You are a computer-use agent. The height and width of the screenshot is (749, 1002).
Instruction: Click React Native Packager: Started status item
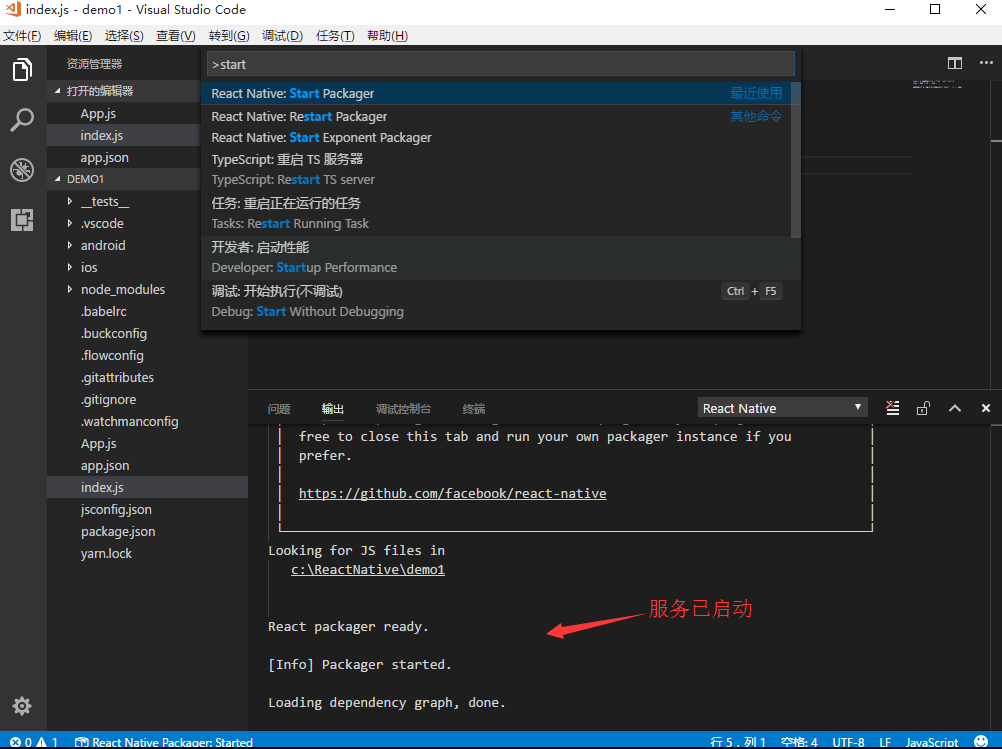(x=164, y=742)
